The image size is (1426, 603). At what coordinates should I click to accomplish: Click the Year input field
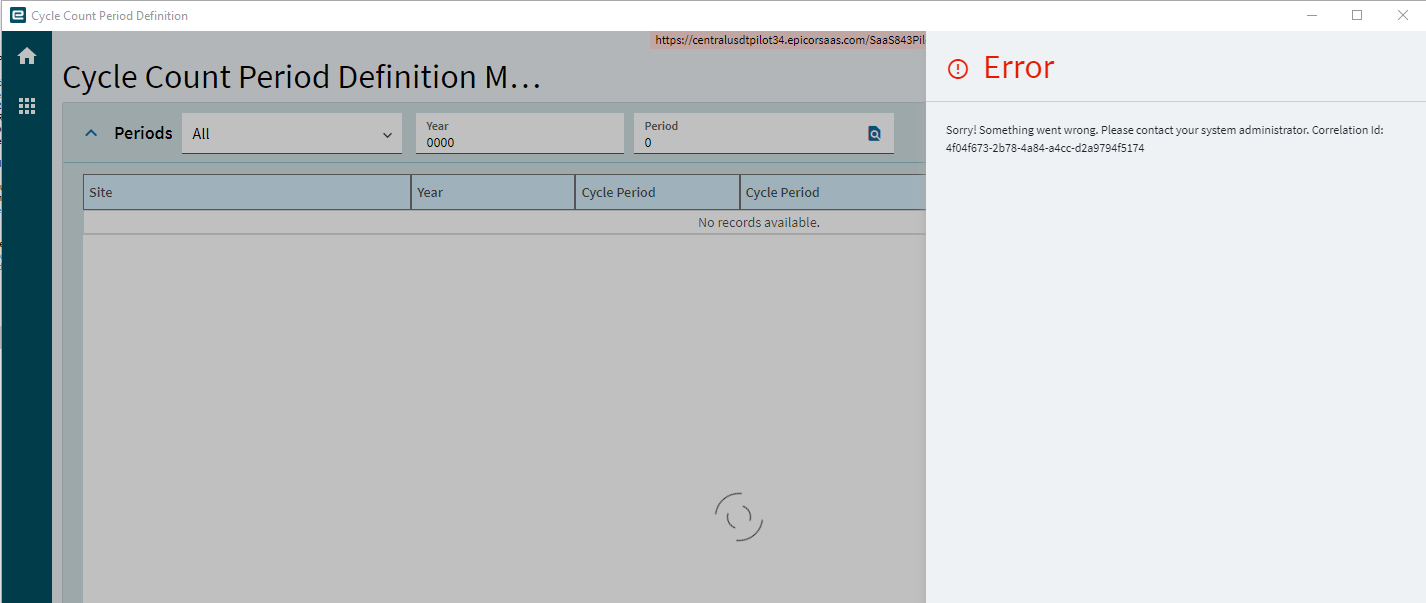coord(520,134)
